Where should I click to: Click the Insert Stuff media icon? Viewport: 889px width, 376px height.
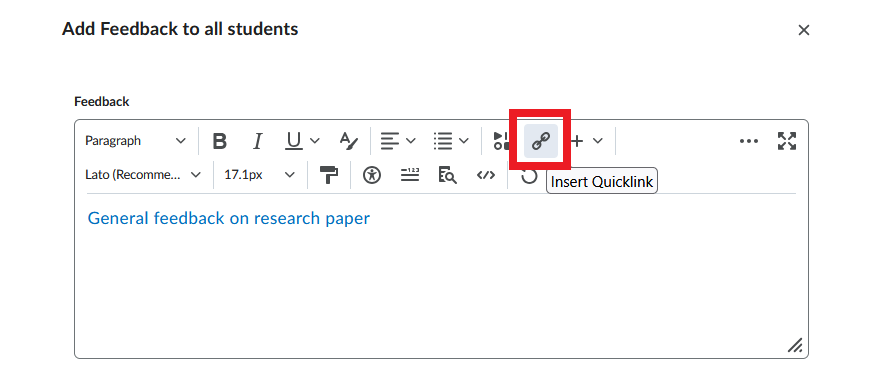pos(501,141)
